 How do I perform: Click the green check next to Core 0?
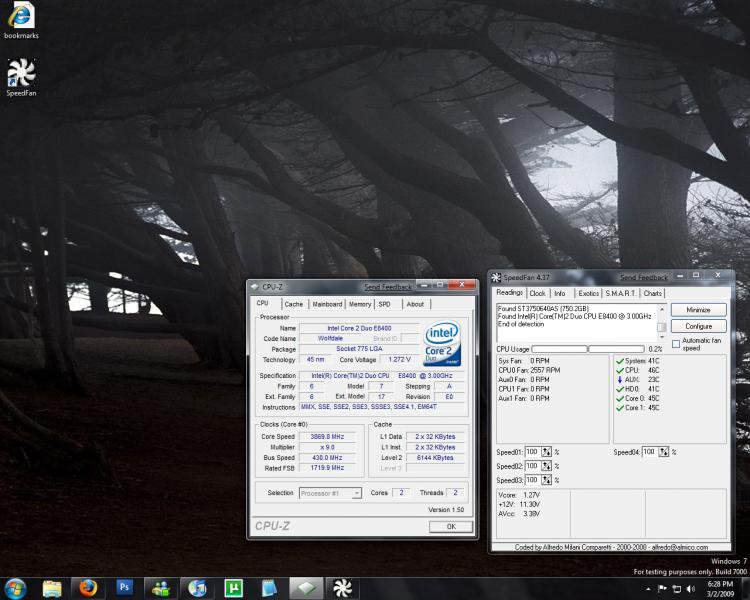(619, 398)
